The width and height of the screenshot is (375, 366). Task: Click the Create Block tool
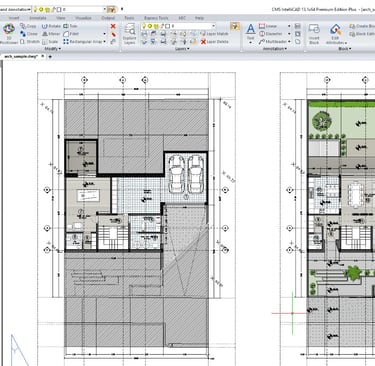tap(362, 26)
